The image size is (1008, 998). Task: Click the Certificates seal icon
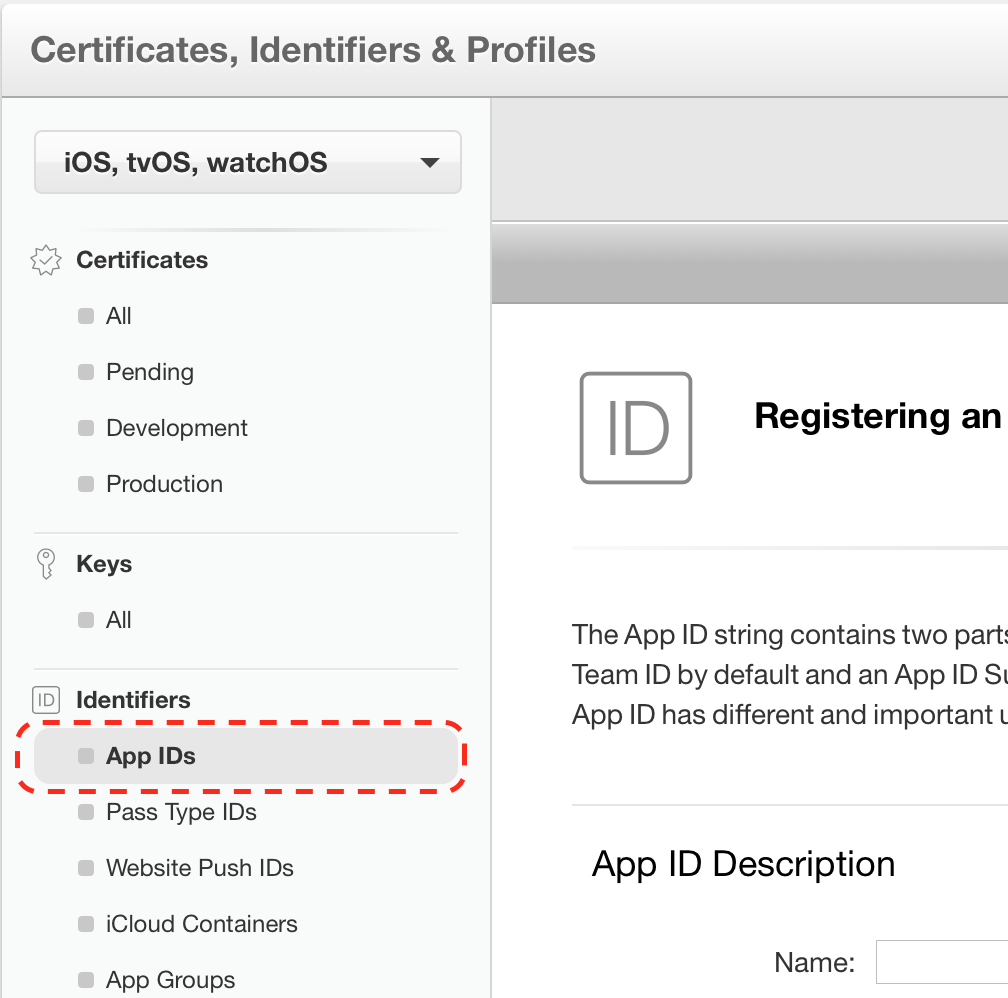(46, 260)
